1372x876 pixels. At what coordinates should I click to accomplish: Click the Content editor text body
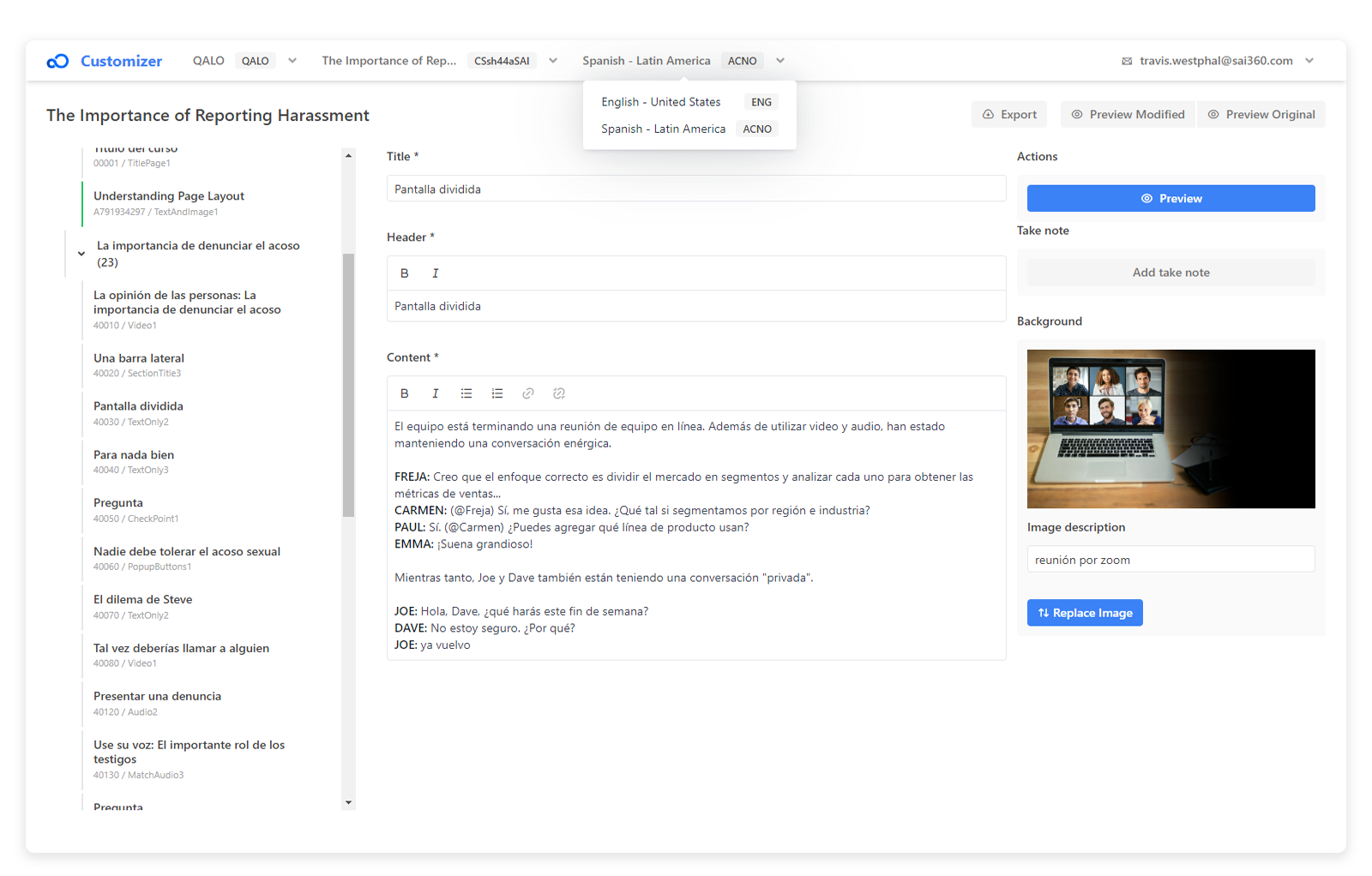[696, 536]
